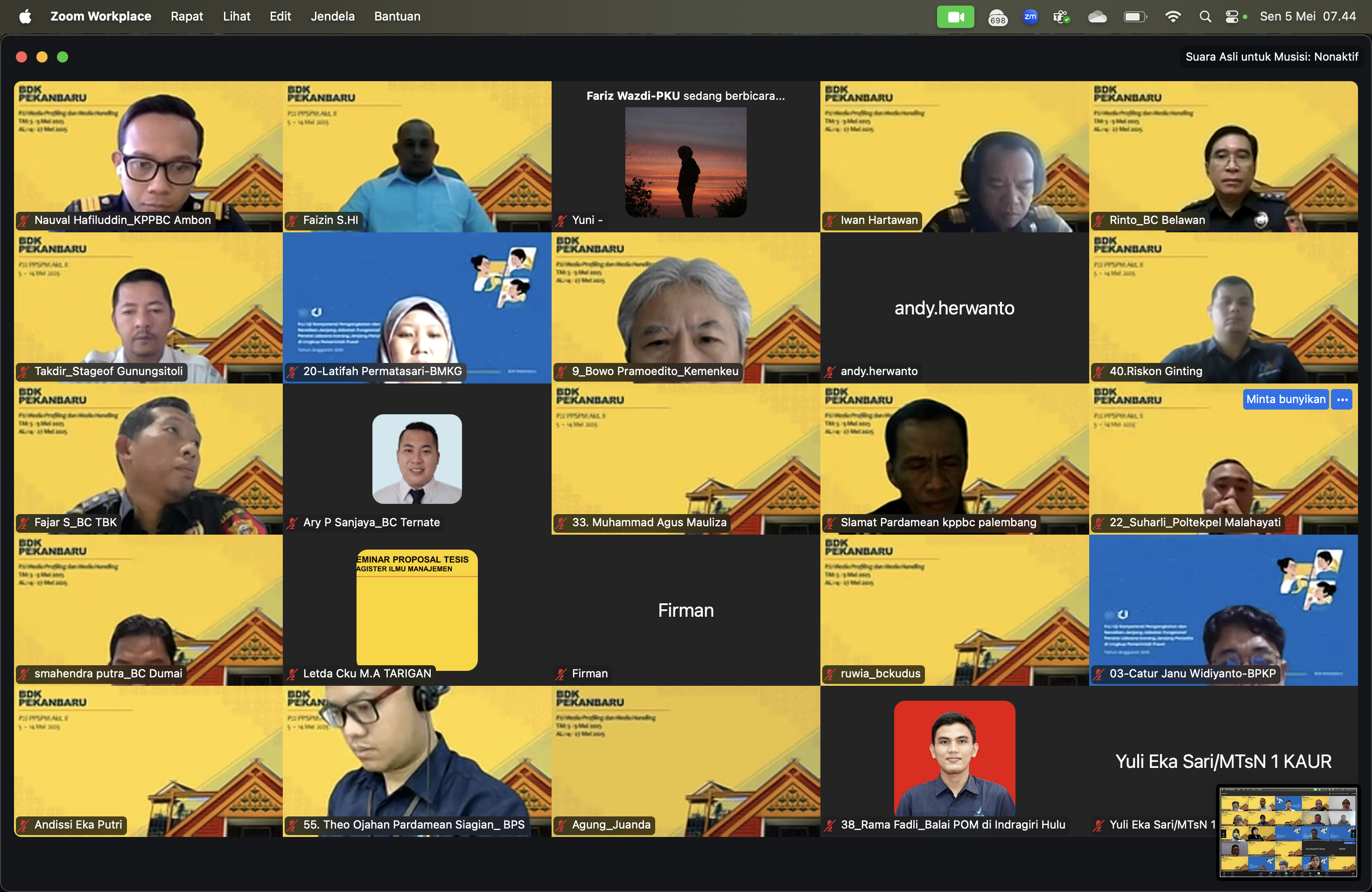Screen dimensions: 1372x892
Task: Open the Edit menu
Action: [280, 16]
